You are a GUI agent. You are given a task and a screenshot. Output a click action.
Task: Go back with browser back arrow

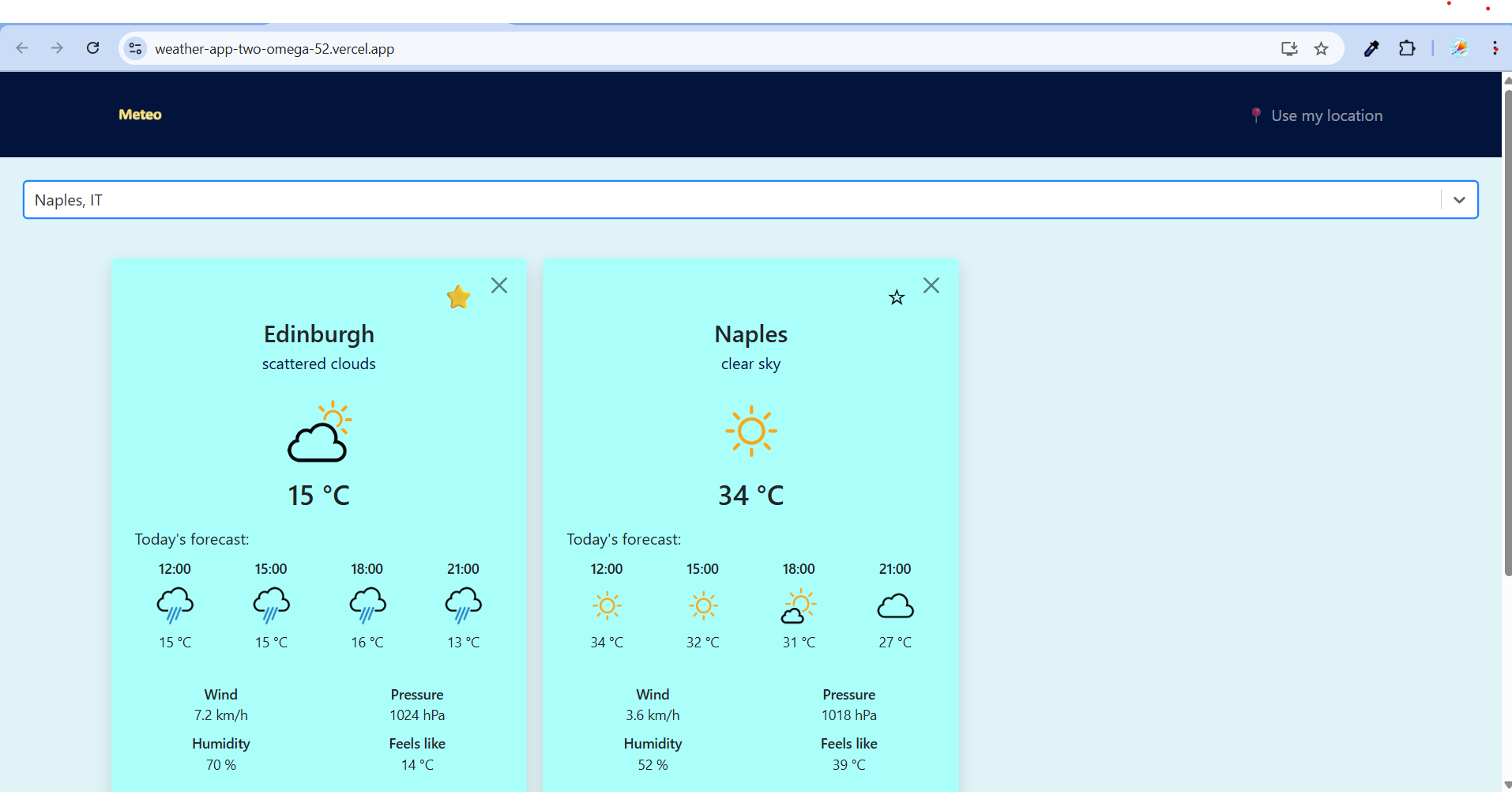coord(22,48)
